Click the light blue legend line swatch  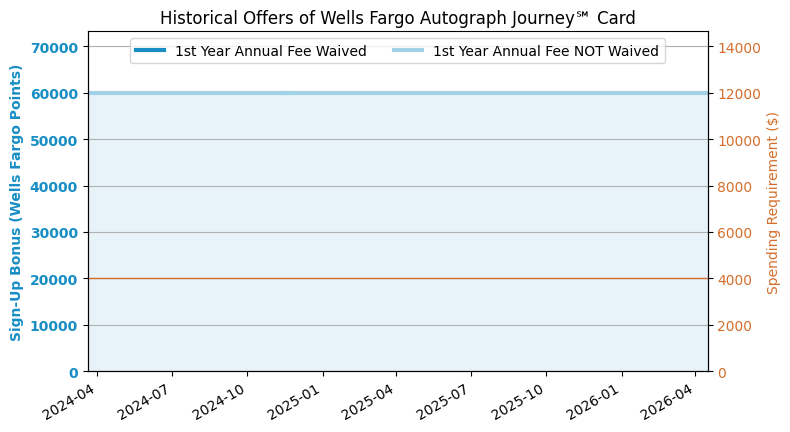tap(408, 51)
